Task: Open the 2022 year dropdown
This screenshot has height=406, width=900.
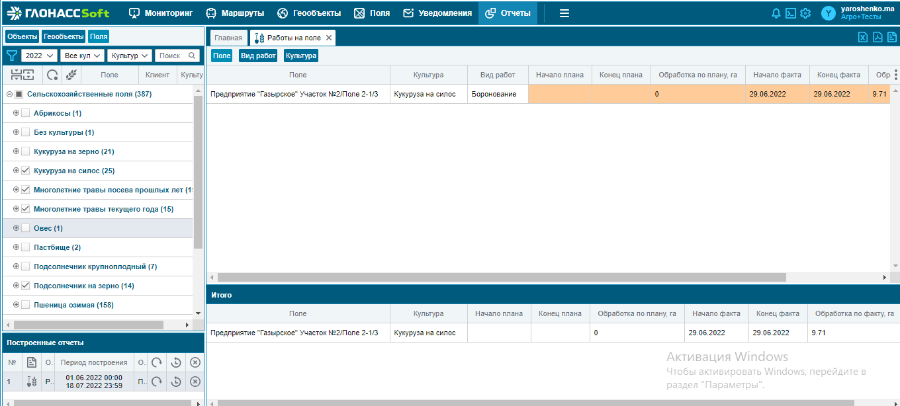Action: (38, 56)
